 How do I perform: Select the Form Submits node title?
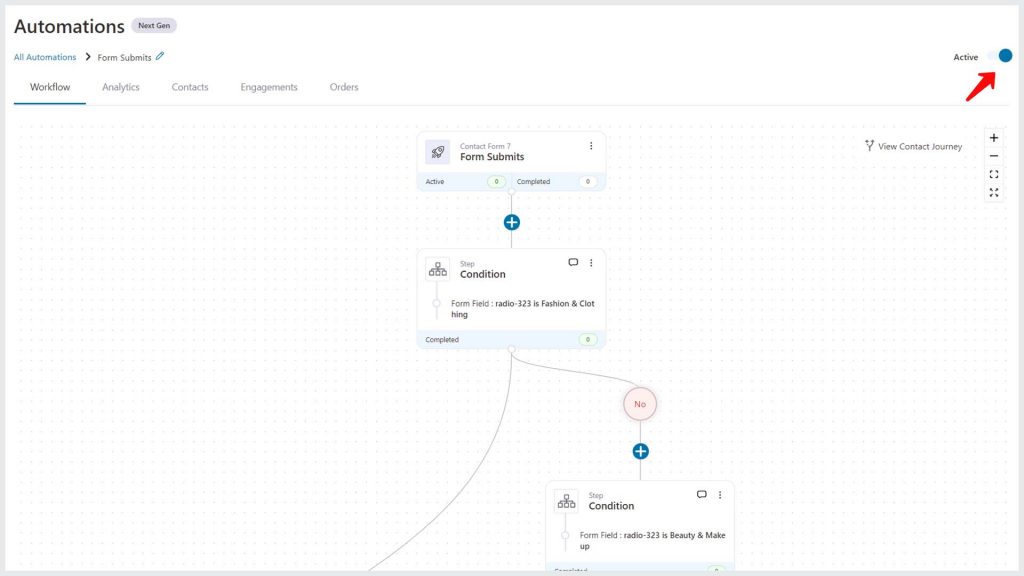[492, 157]
